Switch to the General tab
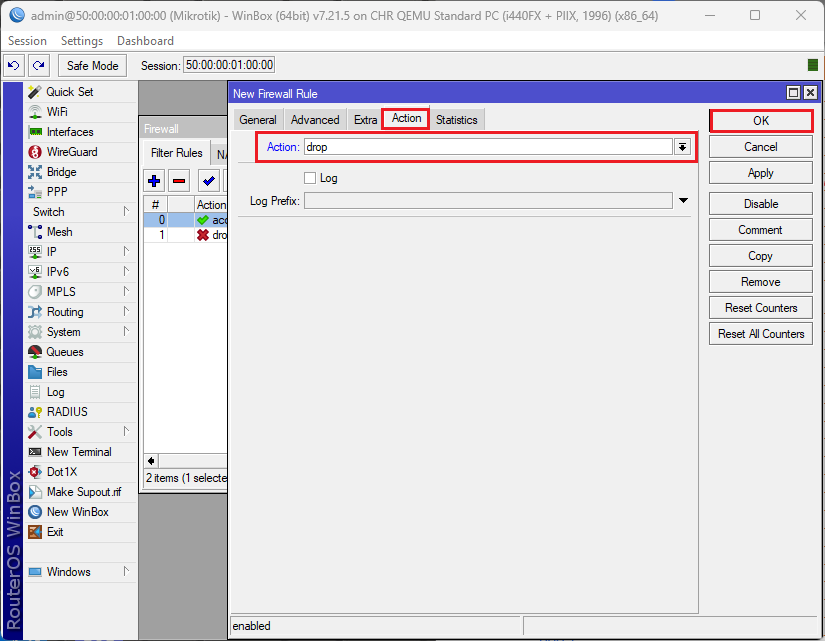The height and width of the screenshot is (641, 825). [x=258, y=120]
